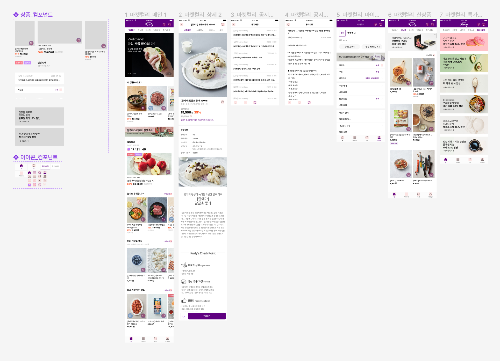Open the steamed bread product photo in frame 2
Viewport: 500px width, 361px height.
[x=203, y=65]
